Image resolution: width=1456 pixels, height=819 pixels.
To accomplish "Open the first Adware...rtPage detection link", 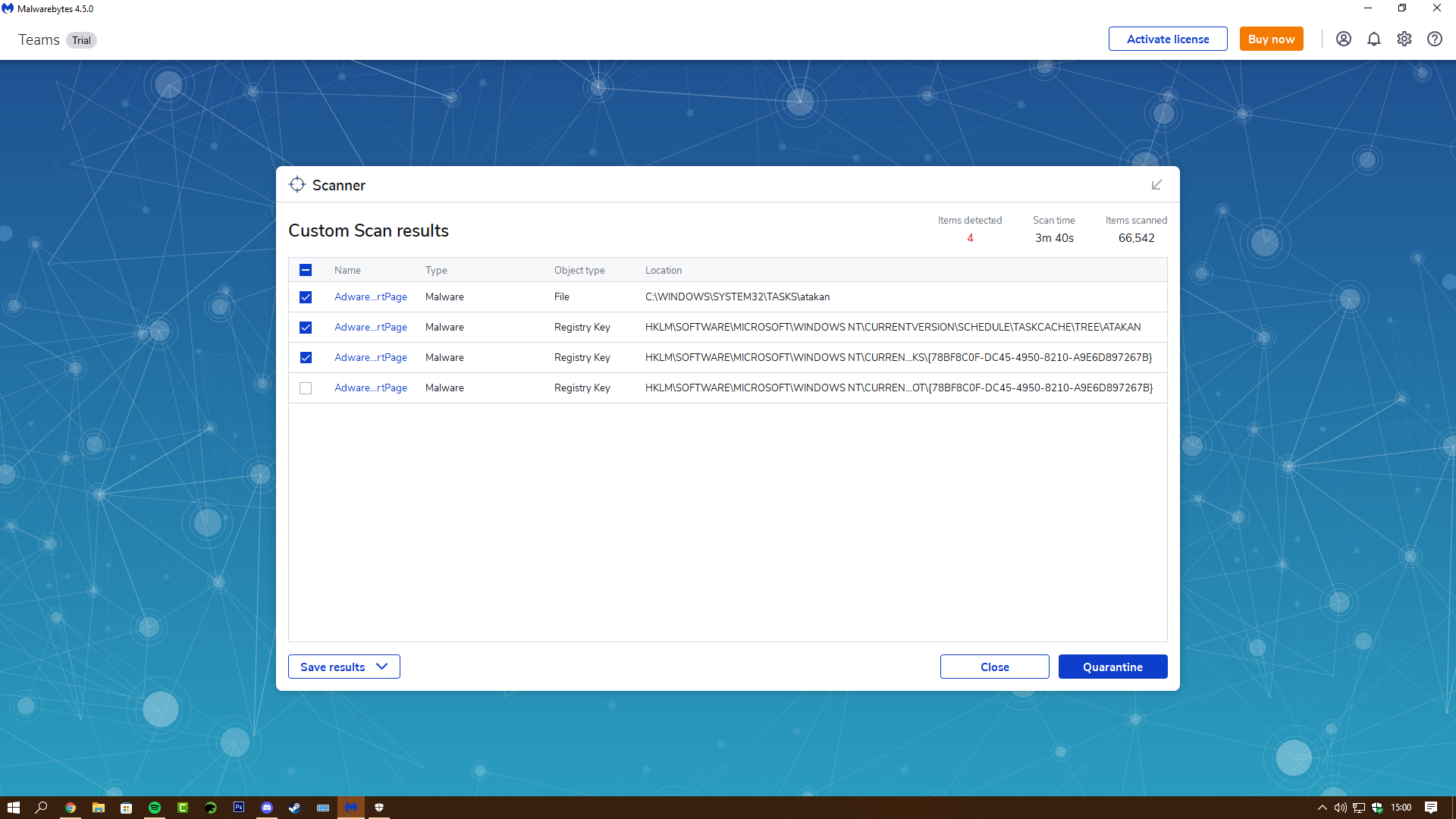I will [x=370, y=297].
